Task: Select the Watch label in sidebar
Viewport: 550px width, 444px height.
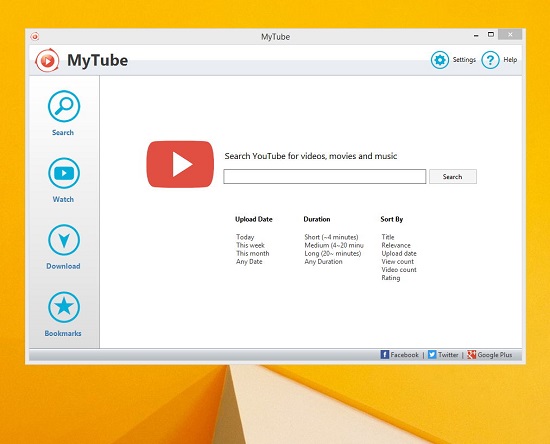Action: [63, 199]
